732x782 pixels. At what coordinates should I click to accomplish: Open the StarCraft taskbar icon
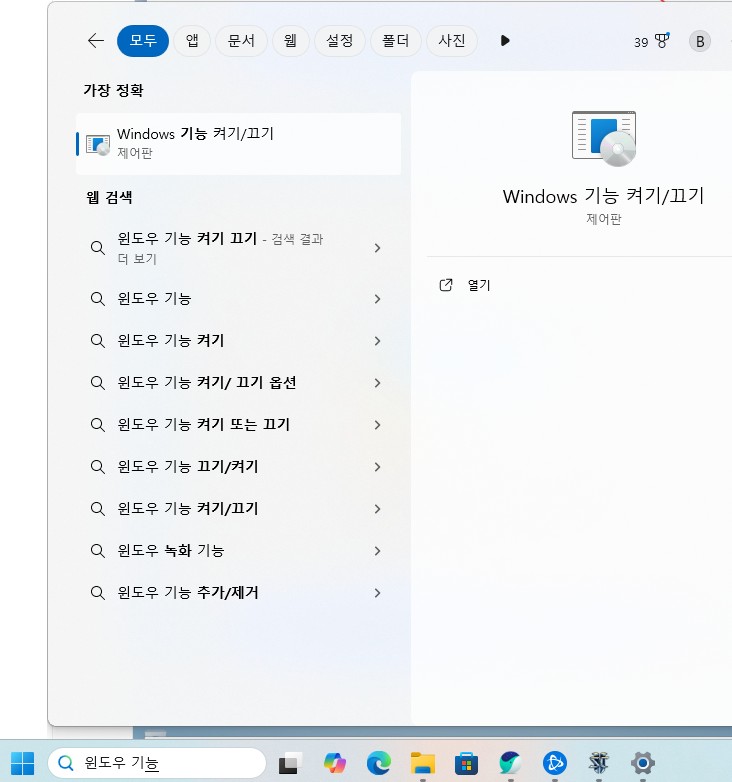tap(598, 763)
